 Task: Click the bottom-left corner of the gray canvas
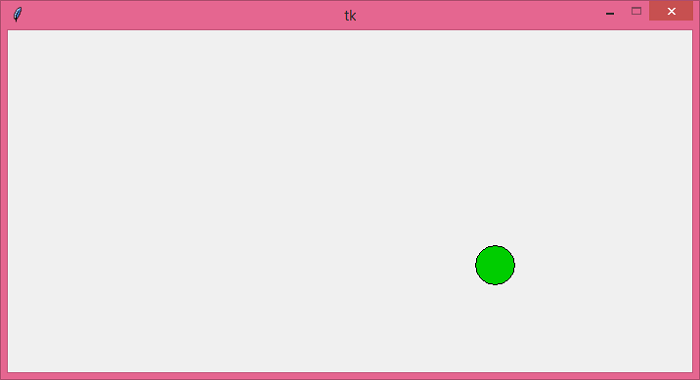click(9, 370)
